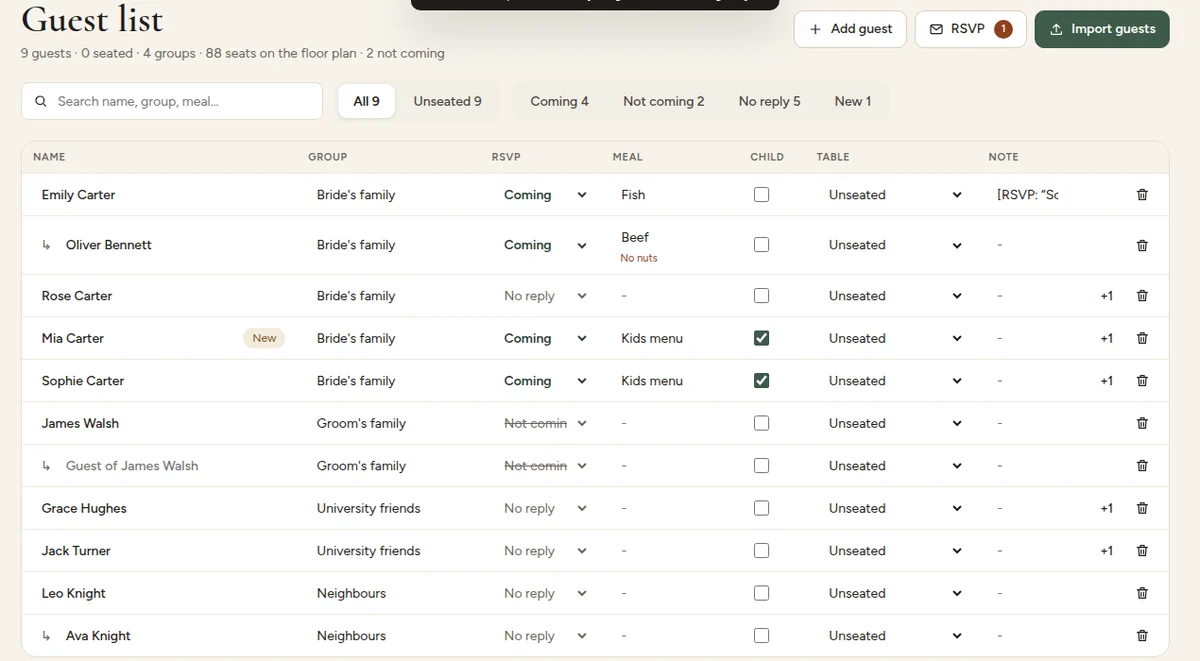This screenshot has width=1200, height=661.
Task: Open Rose Carter's RSVP dropdown
Action: [x=545, y=296]
